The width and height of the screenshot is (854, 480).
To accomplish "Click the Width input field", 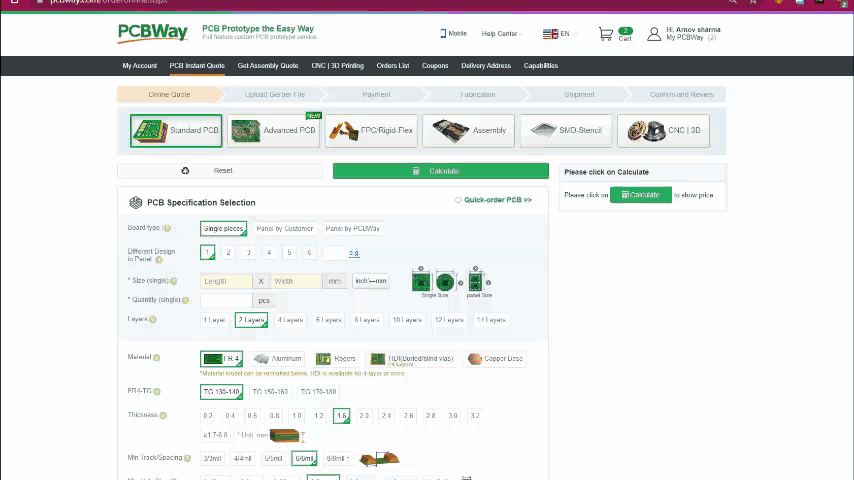I will (x=296, y=282).
